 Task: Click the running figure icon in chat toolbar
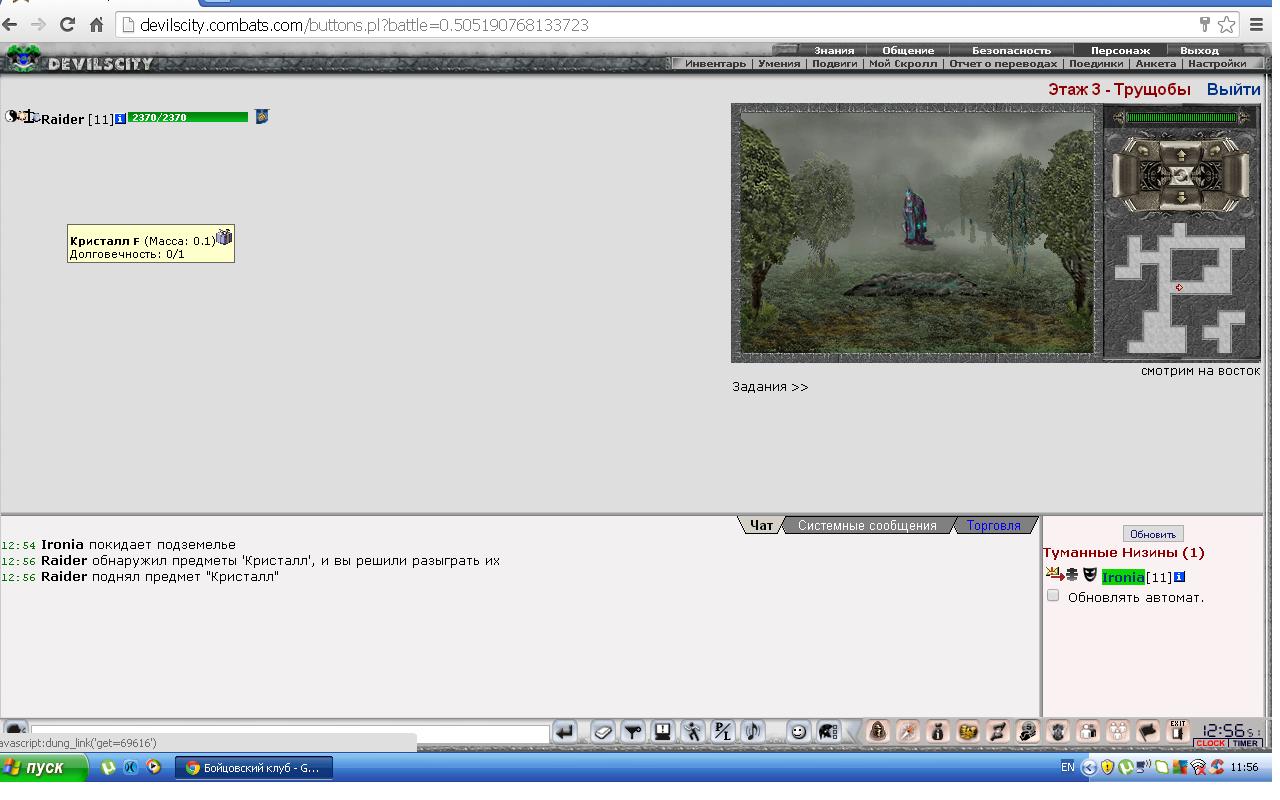(x=693, y=732)
